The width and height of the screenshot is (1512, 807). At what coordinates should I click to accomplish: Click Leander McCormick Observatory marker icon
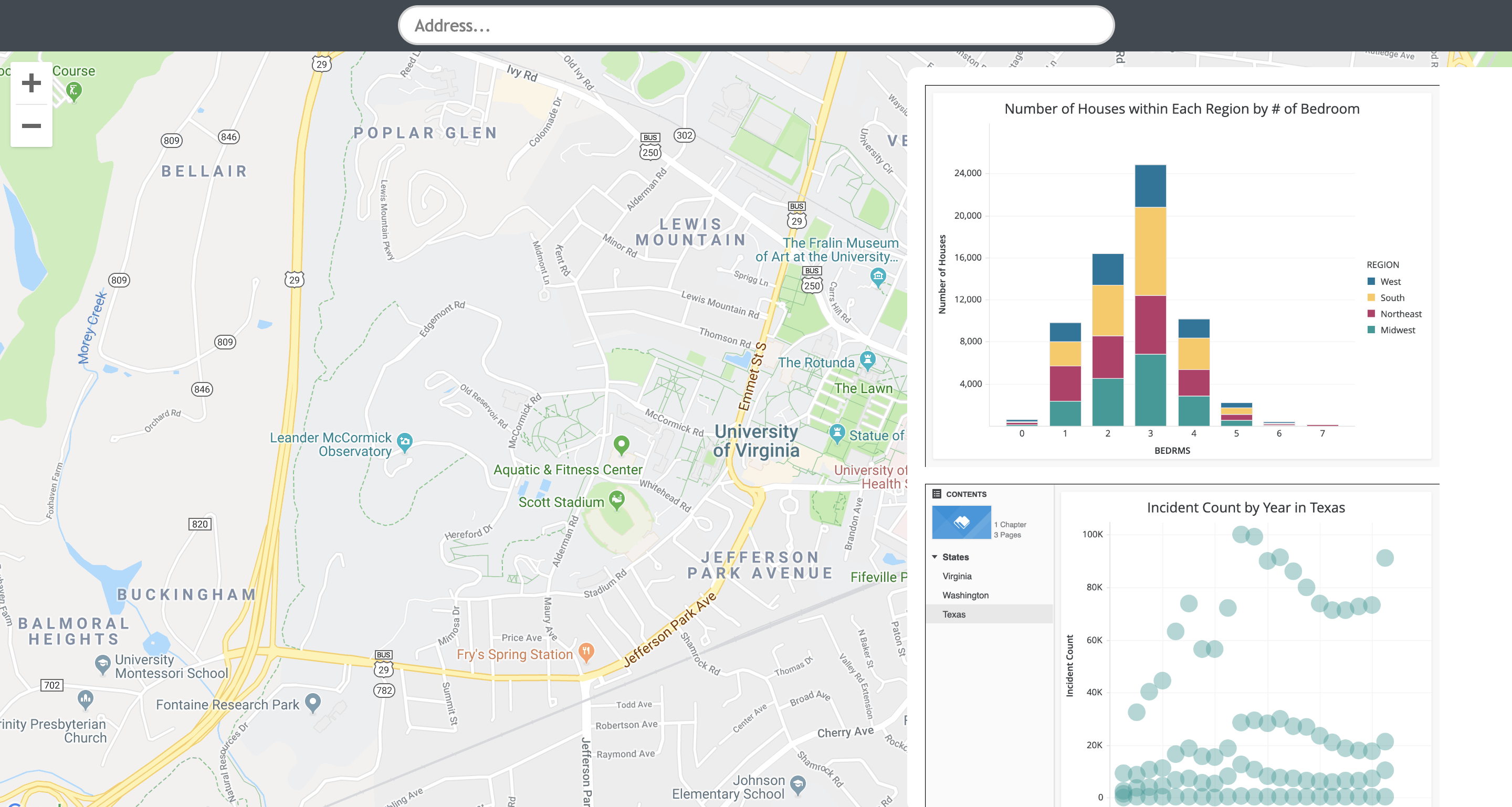pyautogui.click(x=404, y=441)
